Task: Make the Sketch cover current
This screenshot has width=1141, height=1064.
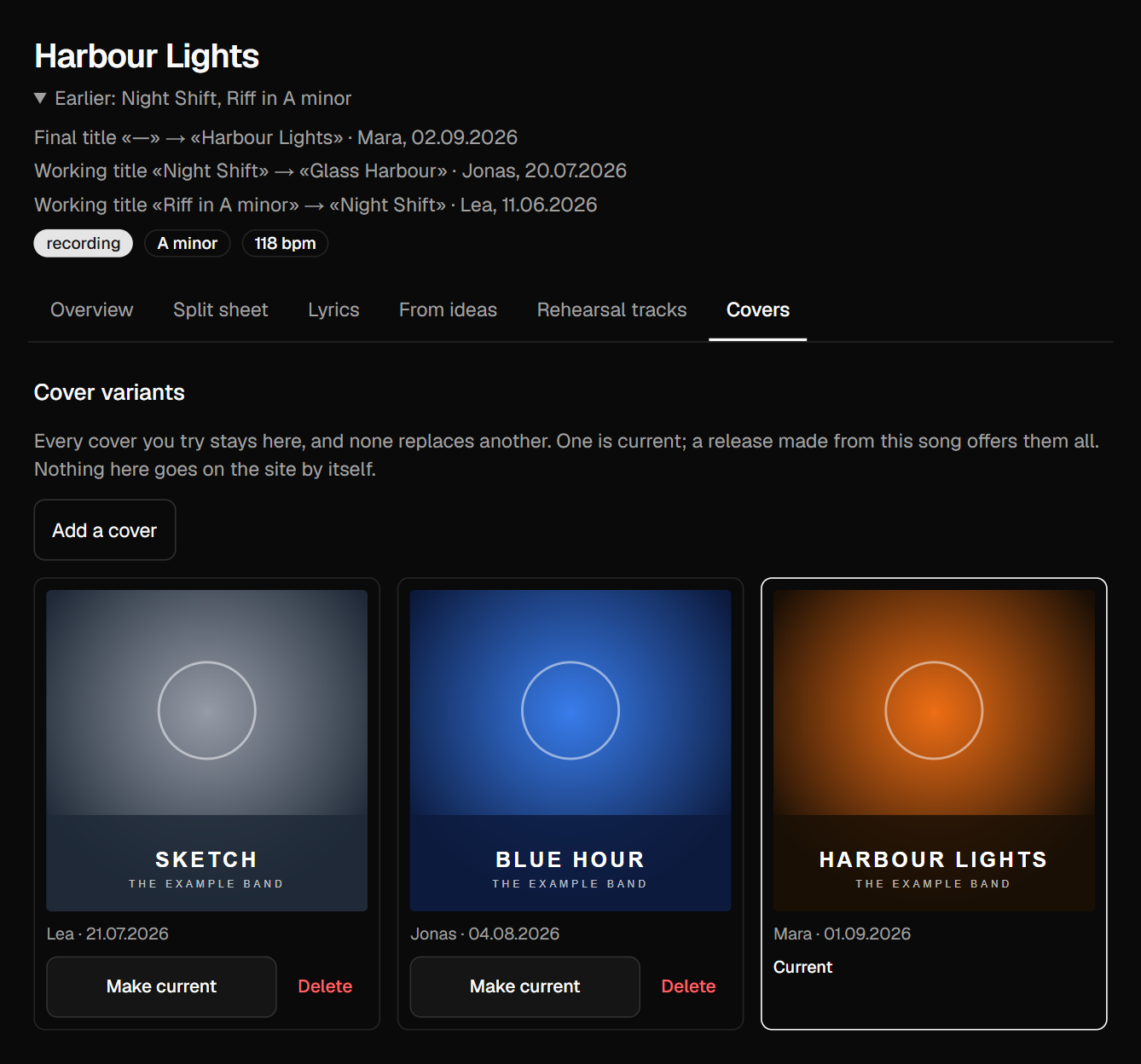Action: coord(161,986)
